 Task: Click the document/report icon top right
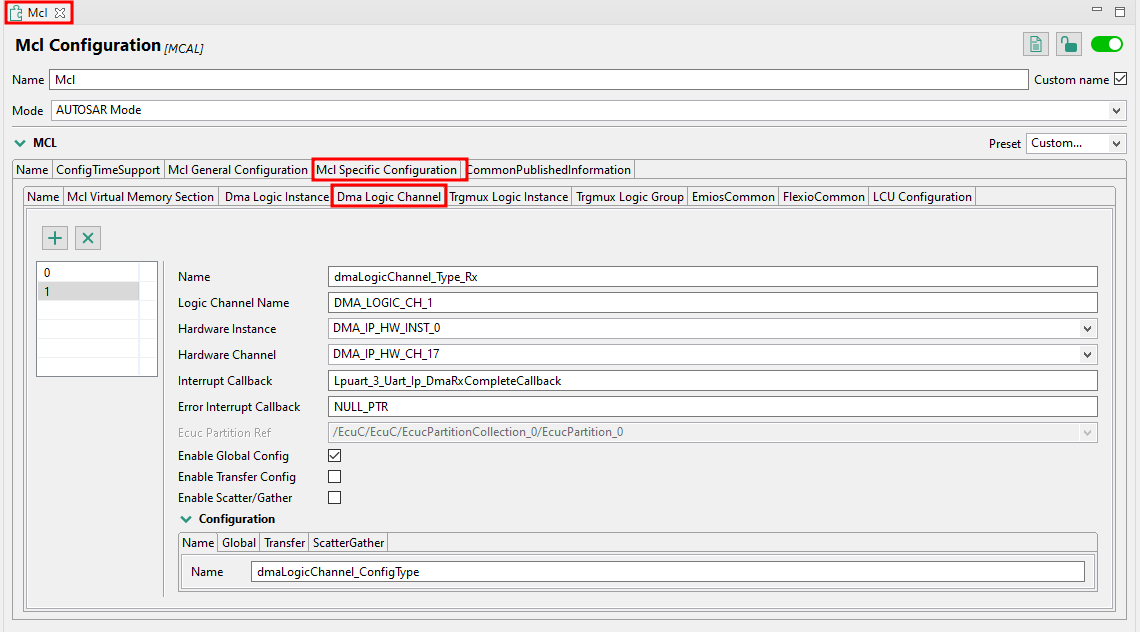tap(1035, 44)
